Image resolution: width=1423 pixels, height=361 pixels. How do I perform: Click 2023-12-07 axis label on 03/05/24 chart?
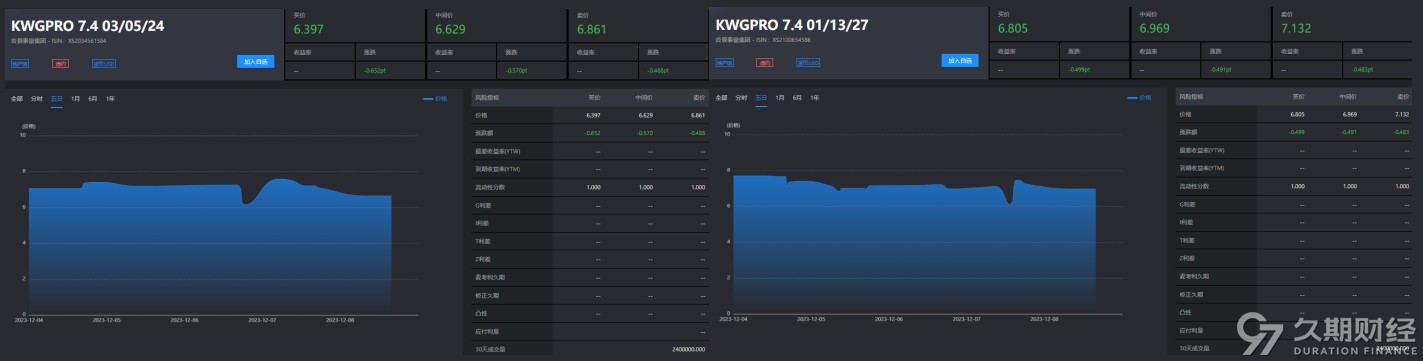(261, 321)
